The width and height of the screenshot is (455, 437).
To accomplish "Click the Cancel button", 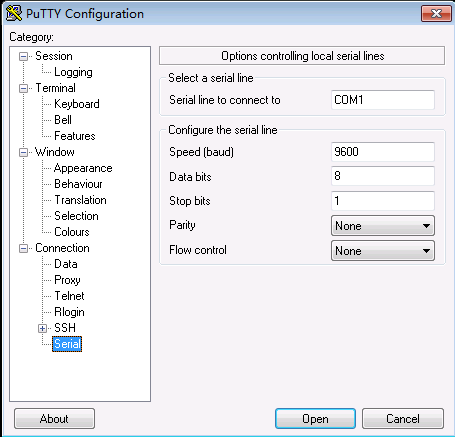I will pos(403,419).
